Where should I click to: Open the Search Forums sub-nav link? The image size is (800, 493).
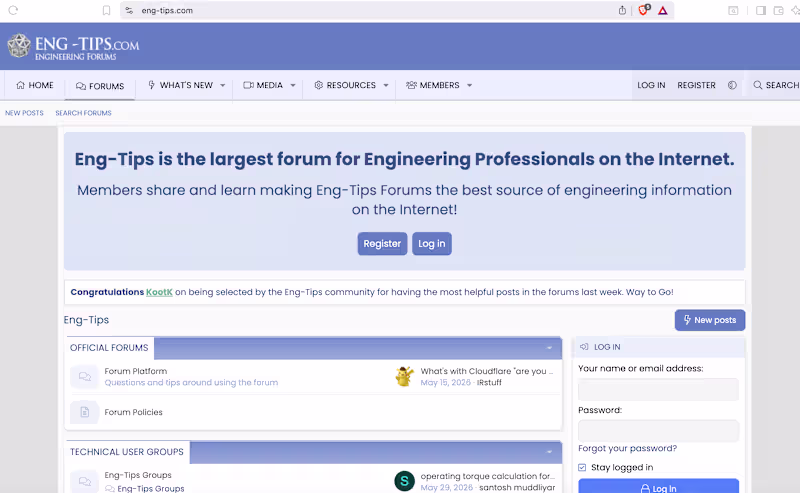[x=83, y=113]
